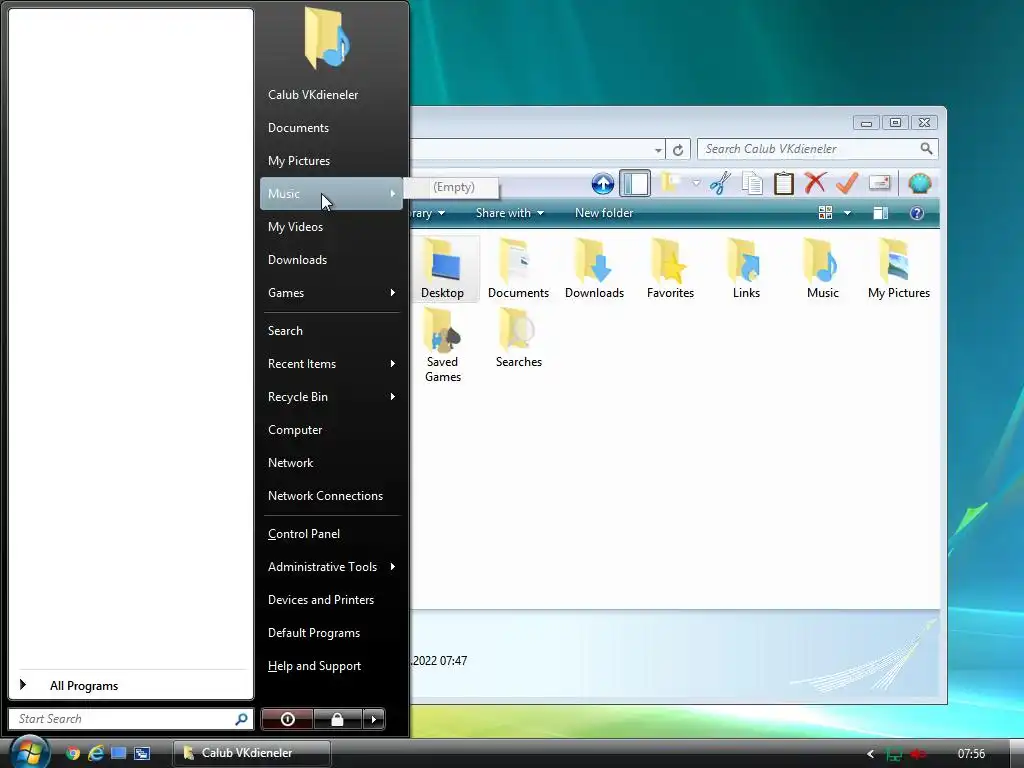Click Switch between windows icon
Viewport: 1024px width, 768px height.
click(142, 753)
